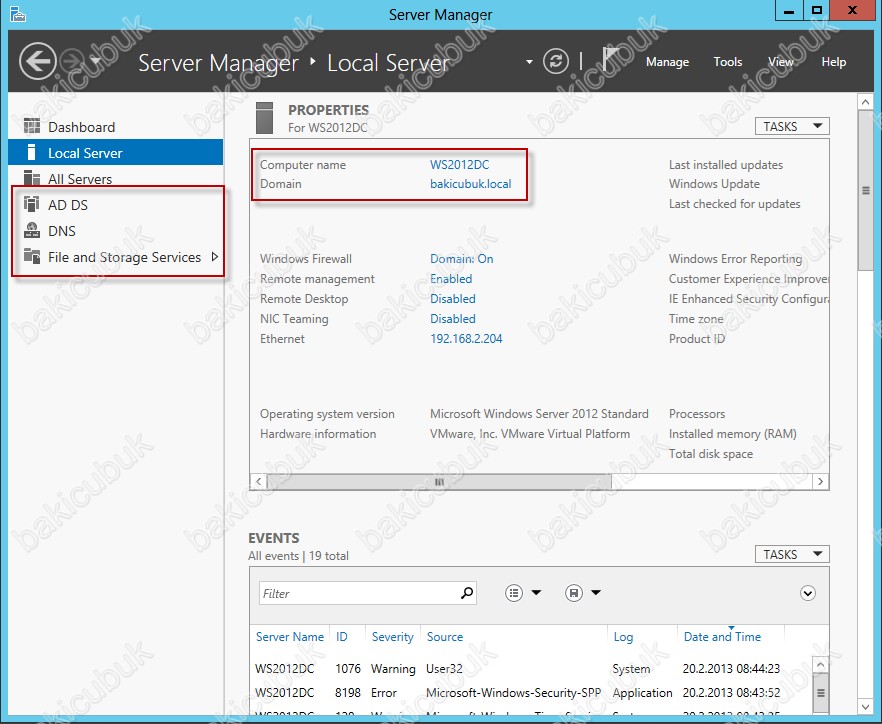This screenshot has width=882, height=724.
Task: Click the Events Filter input field
Action: point(359,593)
